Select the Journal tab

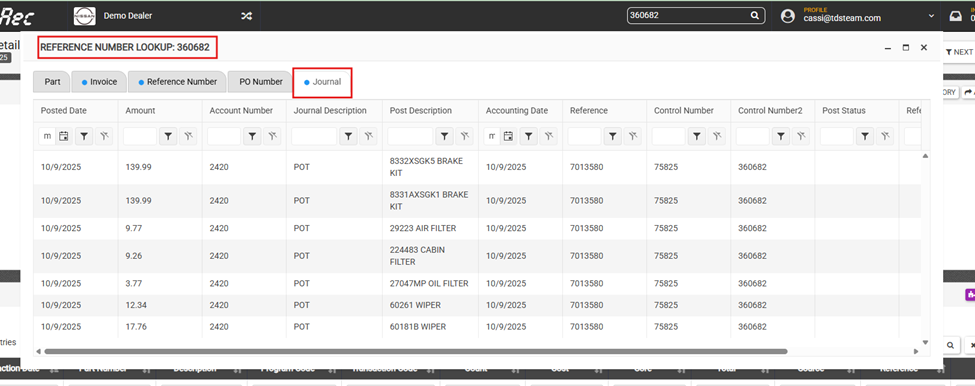[323, 82]
